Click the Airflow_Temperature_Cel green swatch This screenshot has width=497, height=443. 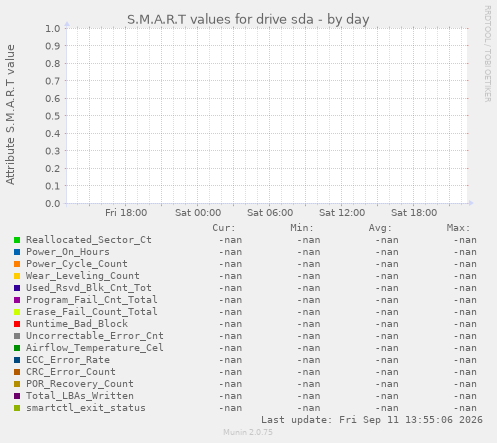coord(17,348)
